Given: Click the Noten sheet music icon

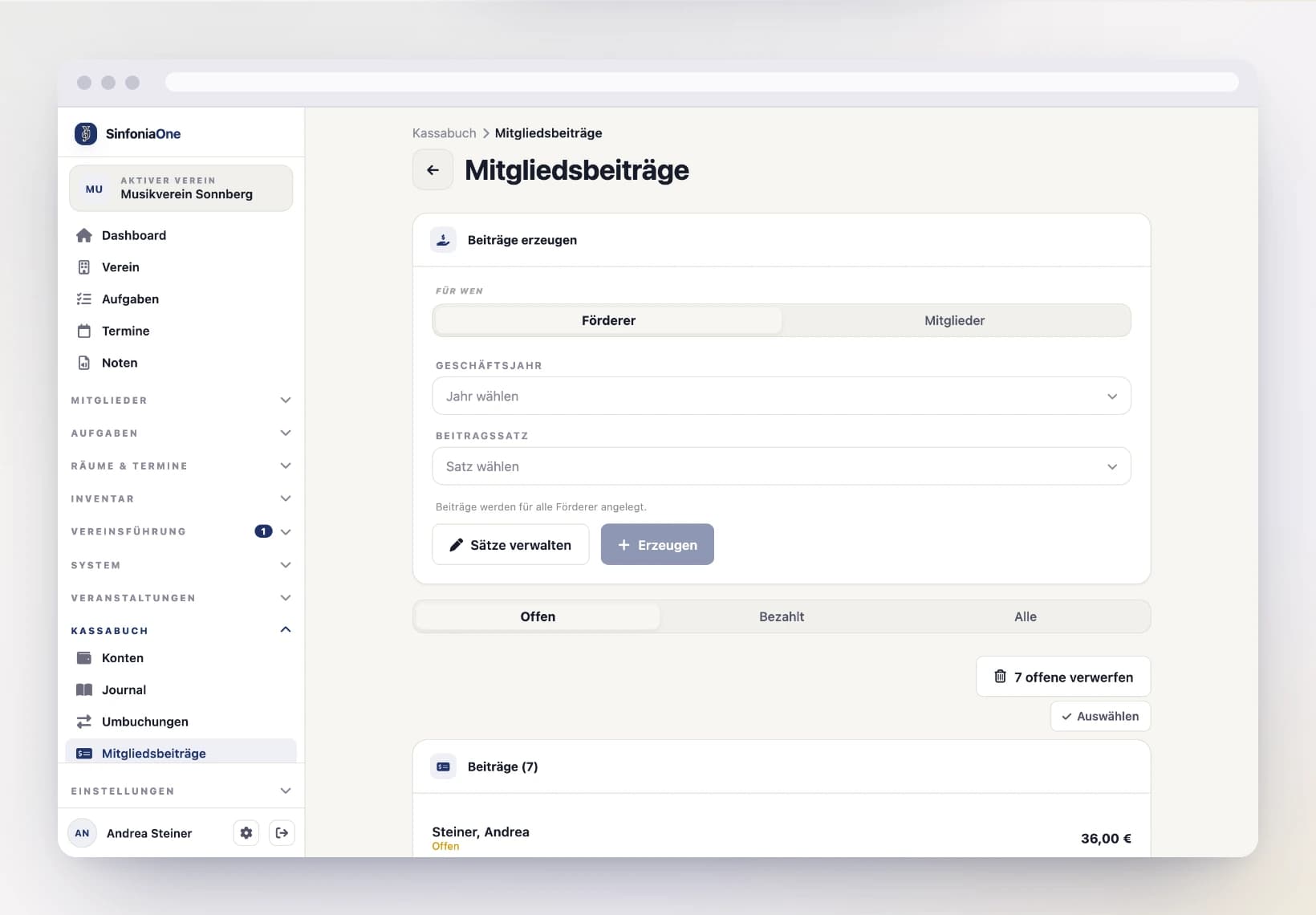Looking at the screenshot, I should (x=84, y=363).
